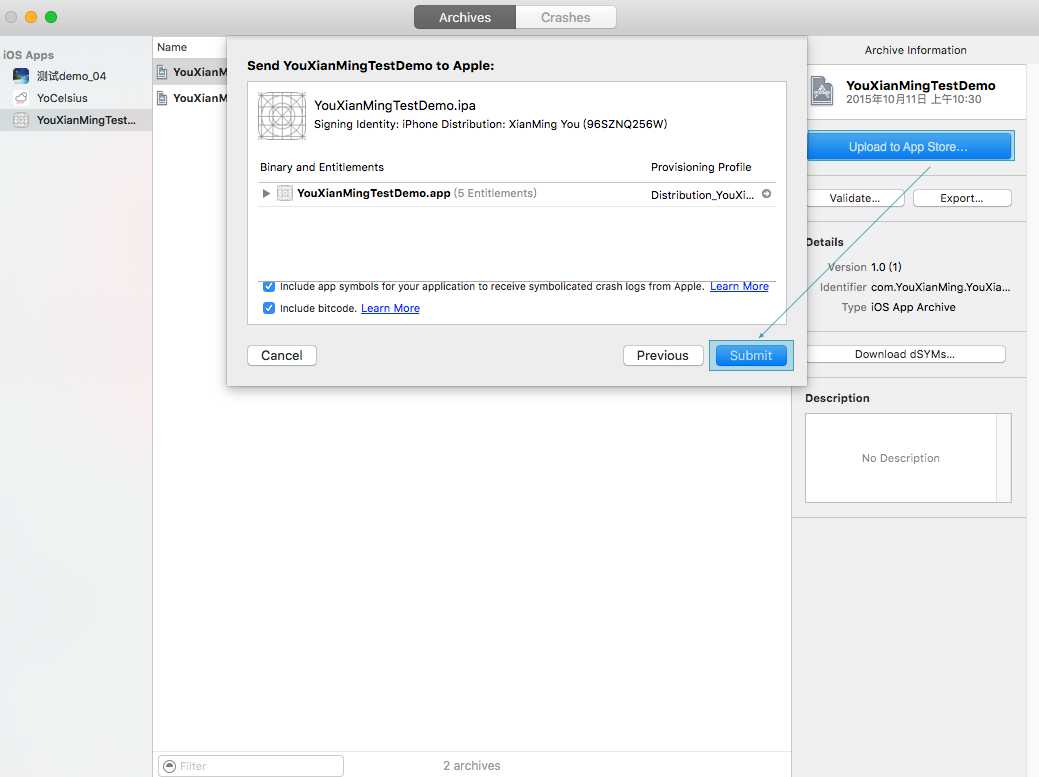Open Learn More link for app symbols

tap(739, 286)
